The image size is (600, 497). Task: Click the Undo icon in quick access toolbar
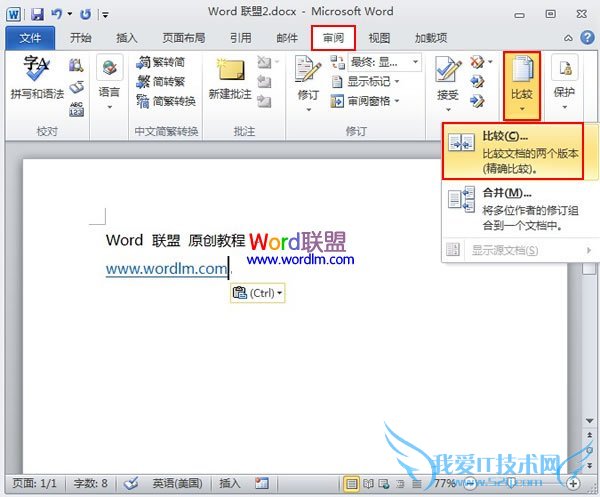click(57, 15)
